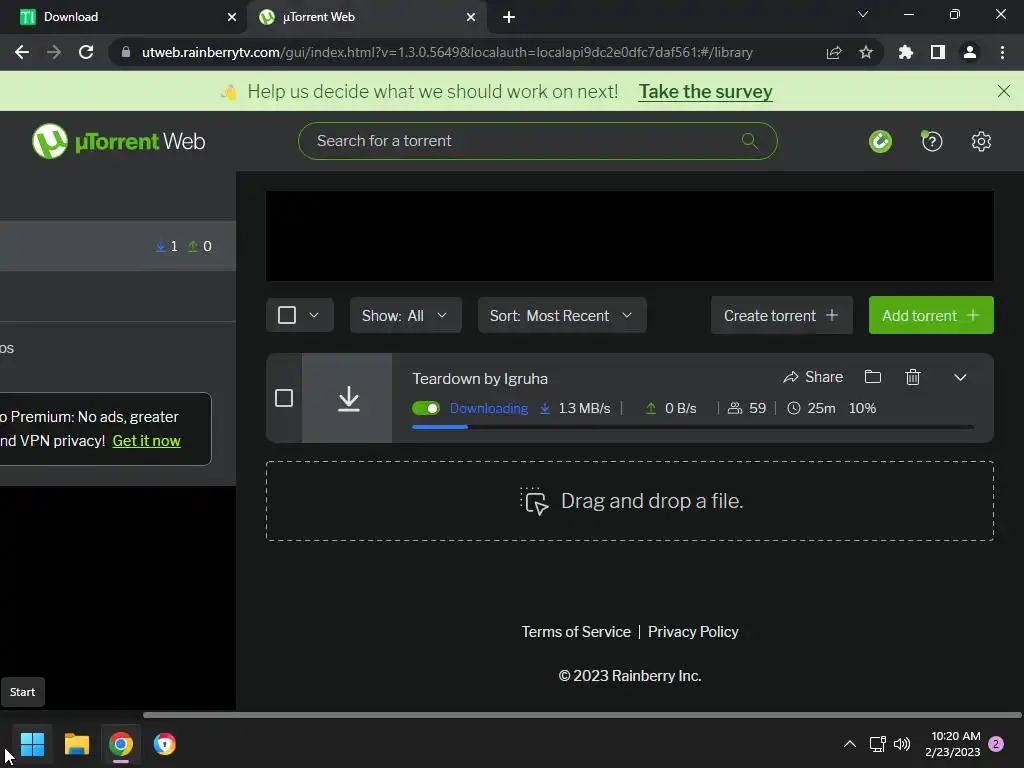Click the Teardown by Igruha title
Screen dimensions: 1024x768
pos(479,379)
